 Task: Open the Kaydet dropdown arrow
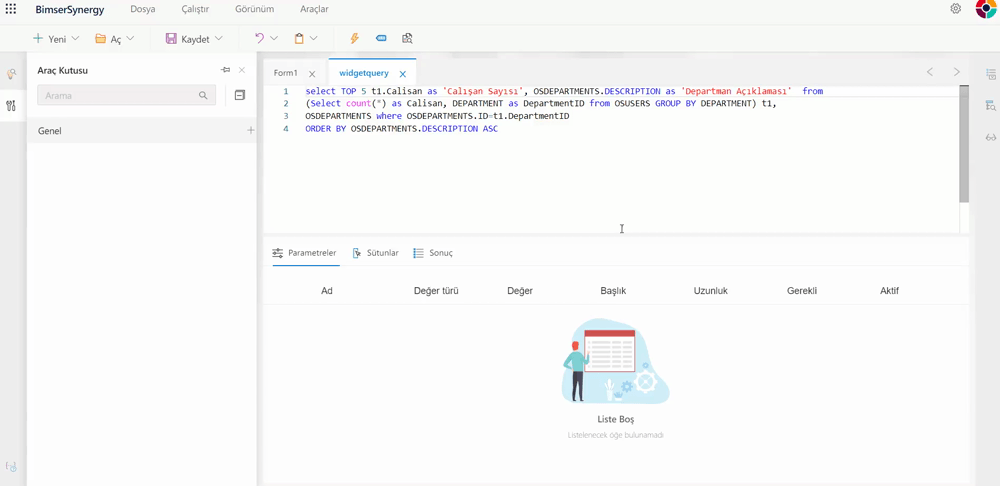point(219,39)
